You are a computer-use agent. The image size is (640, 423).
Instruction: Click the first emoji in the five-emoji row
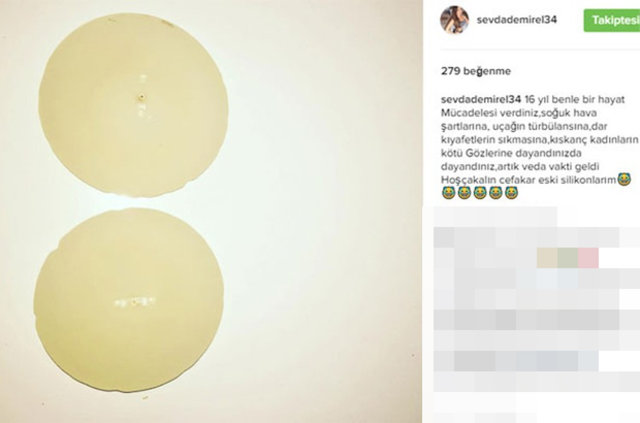pos(448,193)
